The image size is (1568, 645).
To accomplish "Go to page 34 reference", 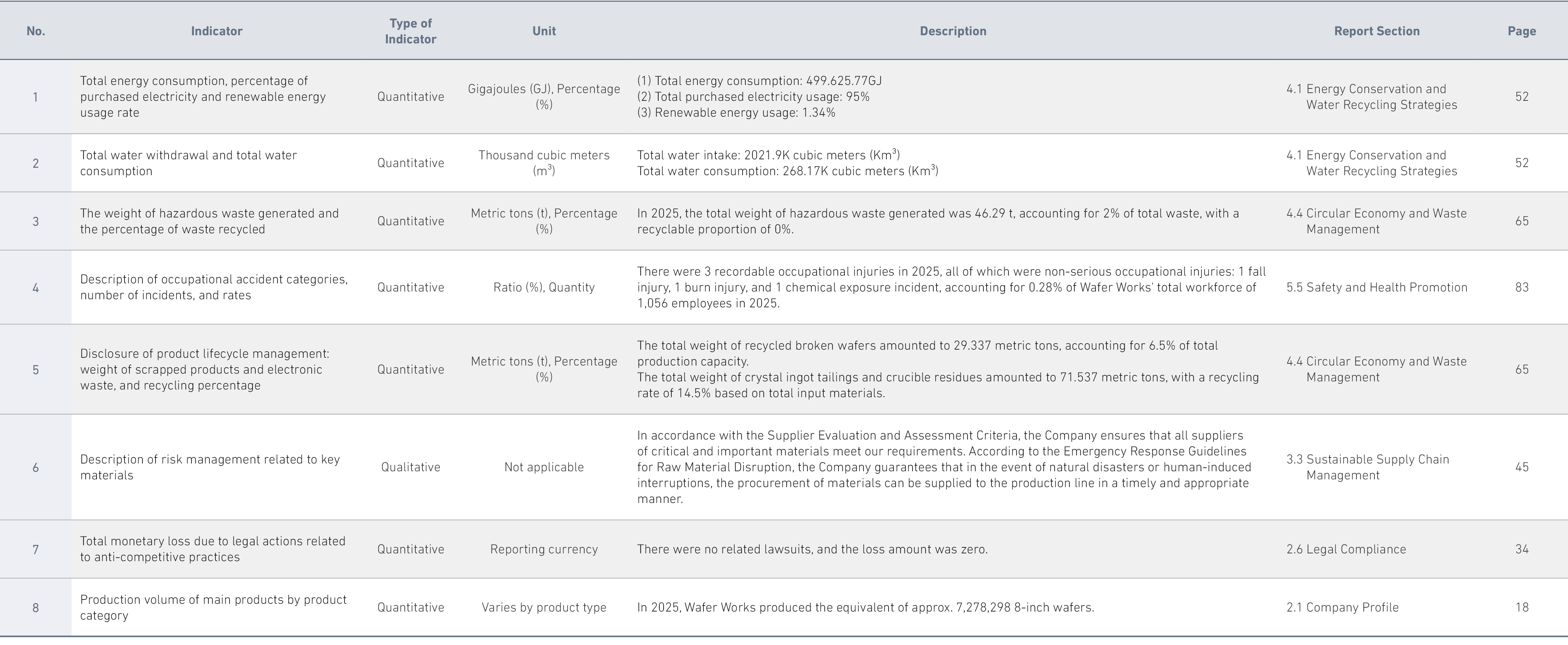I will point(1522,549).
